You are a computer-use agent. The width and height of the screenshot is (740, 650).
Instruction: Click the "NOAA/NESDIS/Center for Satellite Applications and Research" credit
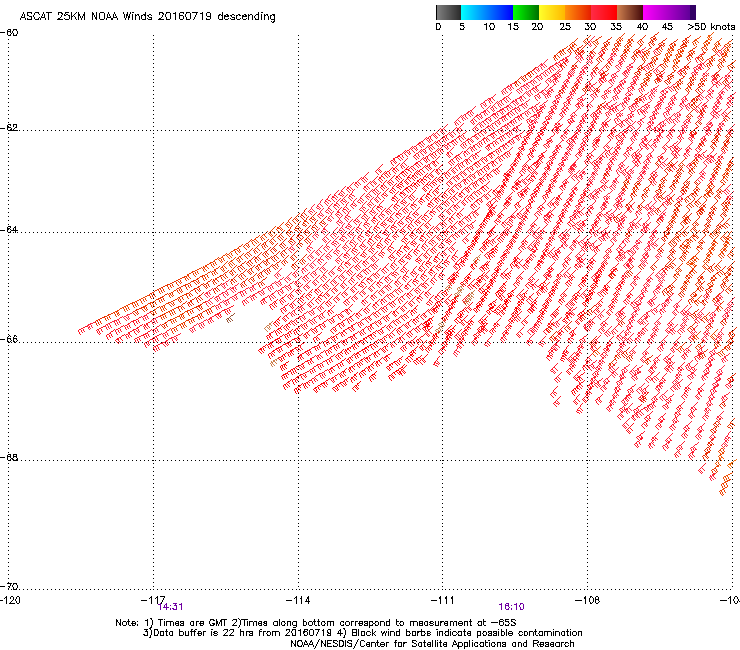click(432, 644)
